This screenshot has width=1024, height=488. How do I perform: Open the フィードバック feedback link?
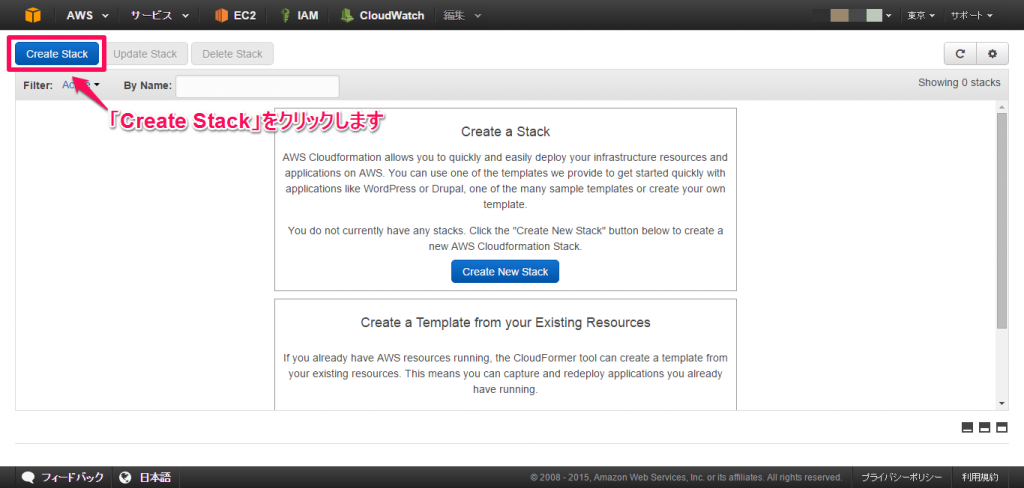pyautogui.click(x=63, y=477)
